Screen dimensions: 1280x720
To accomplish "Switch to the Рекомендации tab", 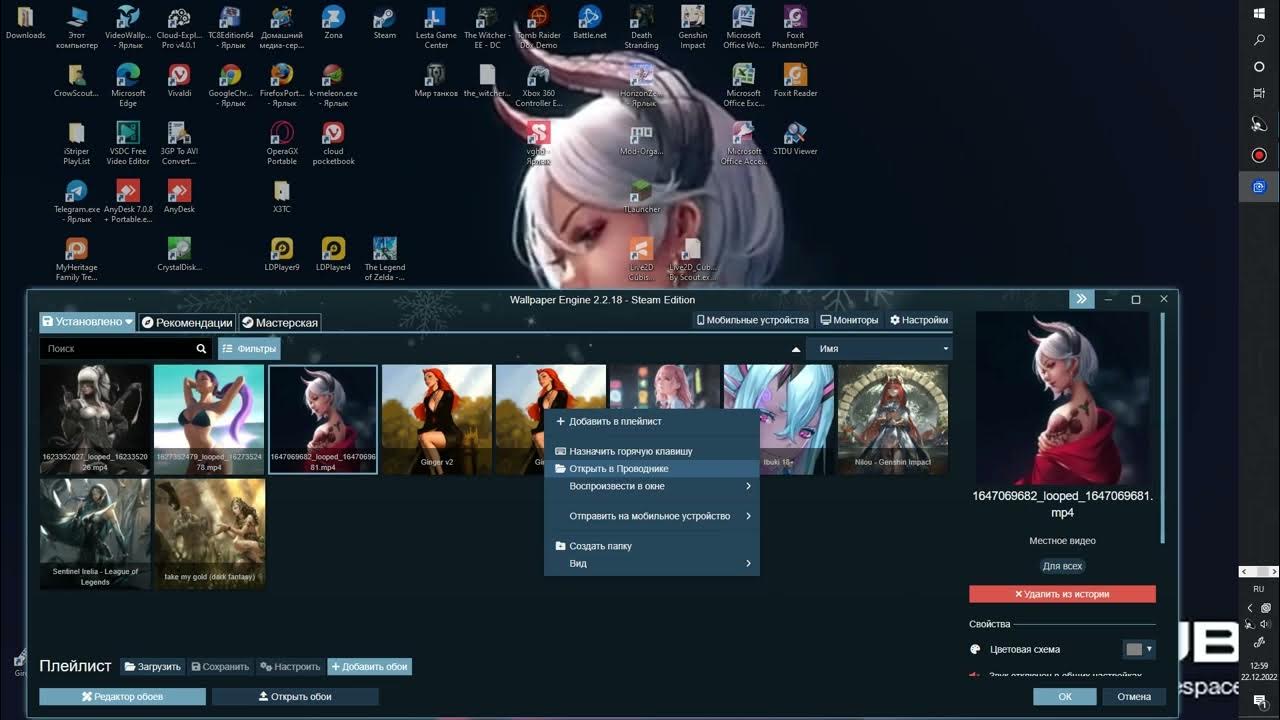I will point(187,322).
